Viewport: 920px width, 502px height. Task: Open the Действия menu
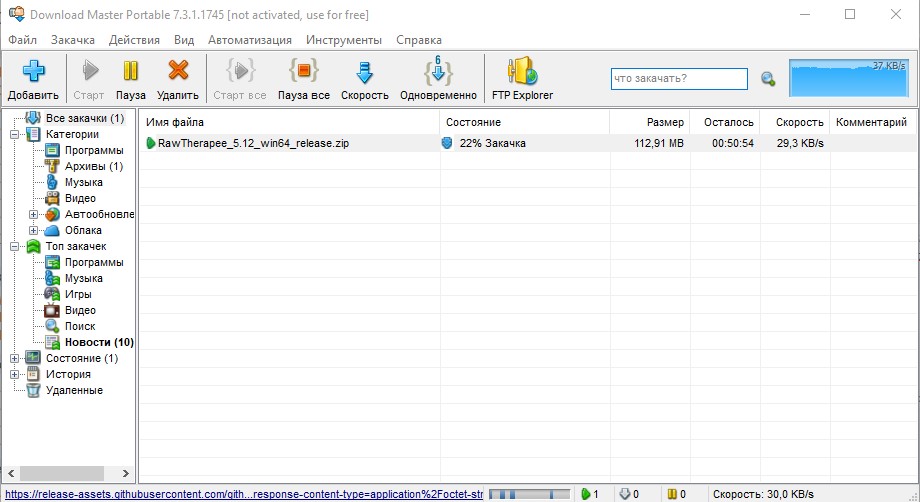[x=134, y=40]
